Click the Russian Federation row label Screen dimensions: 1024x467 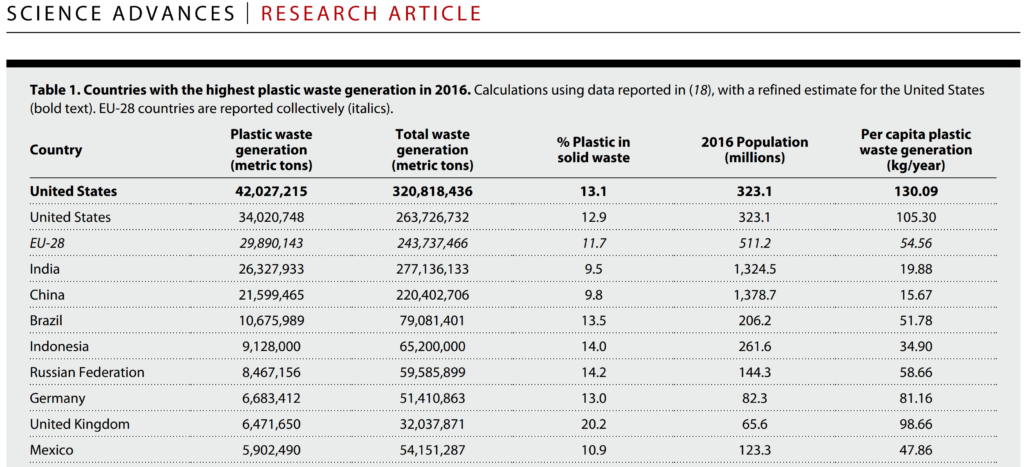click(x=87, y=372)
